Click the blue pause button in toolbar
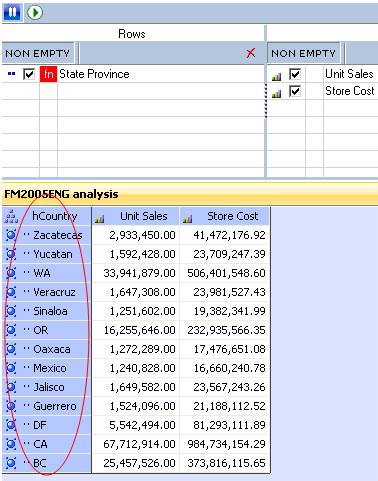 coord(12,12)
